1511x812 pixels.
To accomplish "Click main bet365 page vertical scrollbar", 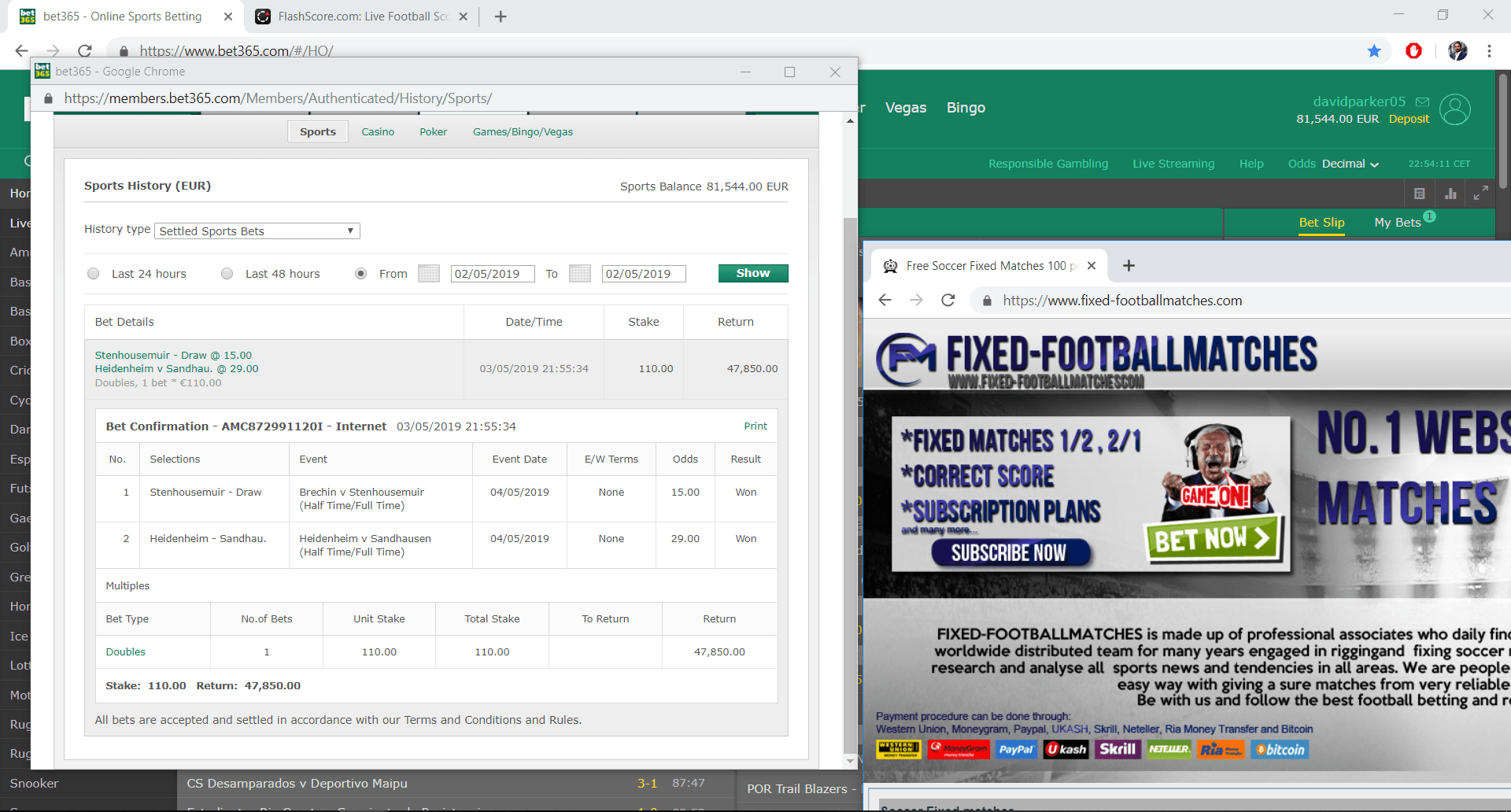I will (1503, 131).
